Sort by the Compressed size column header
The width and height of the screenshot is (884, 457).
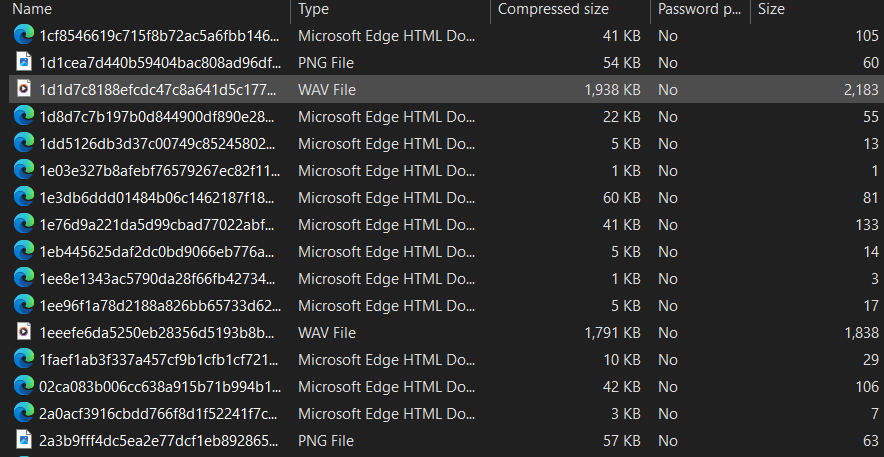(570, 9)
